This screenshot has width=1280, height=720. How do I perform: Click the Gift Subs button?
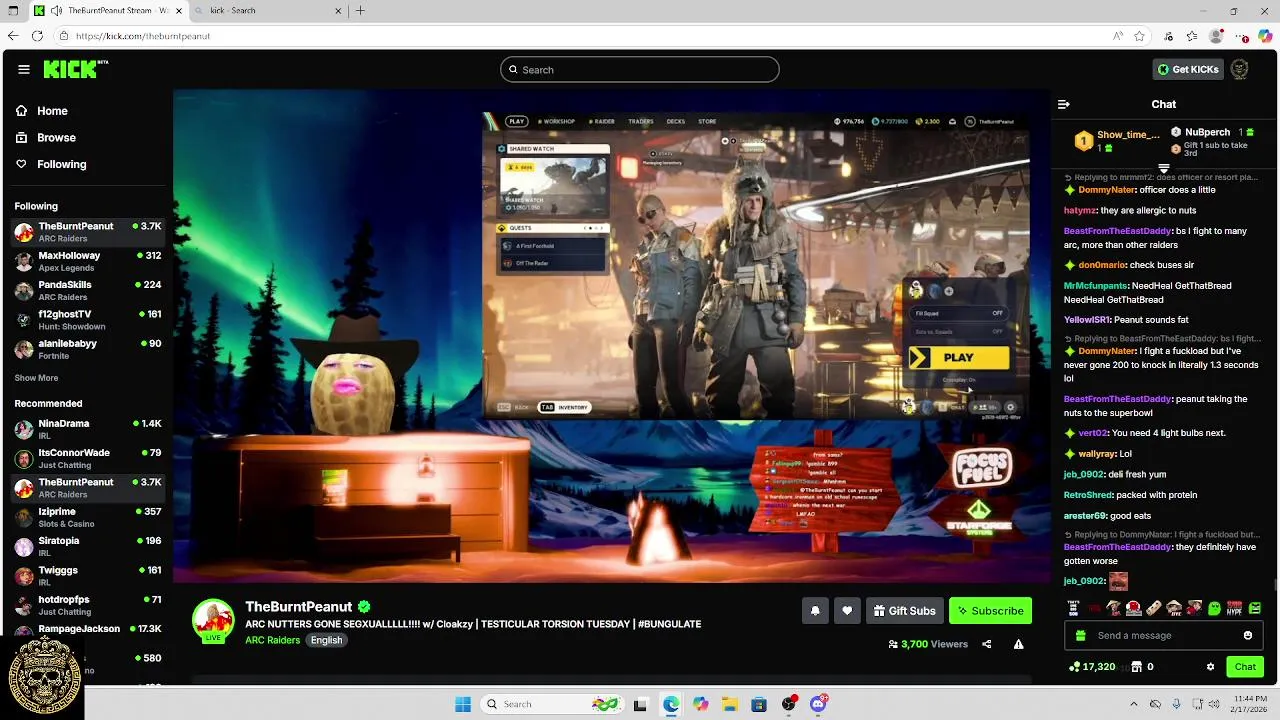click(x=904, y=611)
